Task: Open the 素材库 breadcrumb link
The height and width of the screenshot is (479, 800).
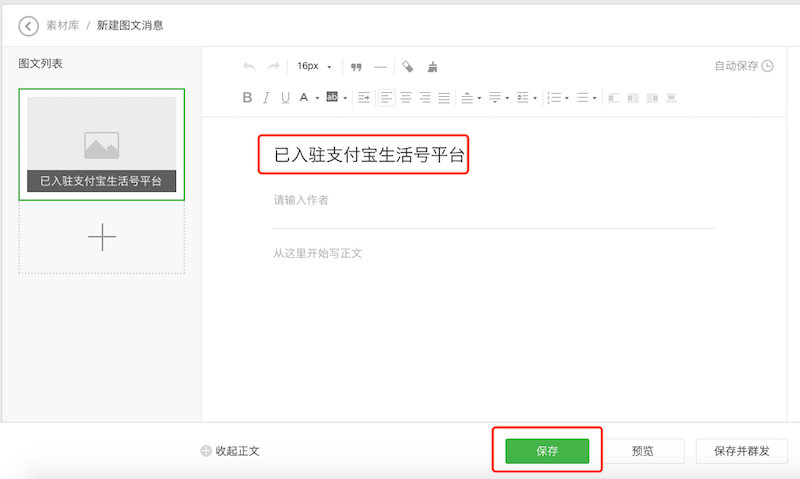Action: click(x=63, y=26)
